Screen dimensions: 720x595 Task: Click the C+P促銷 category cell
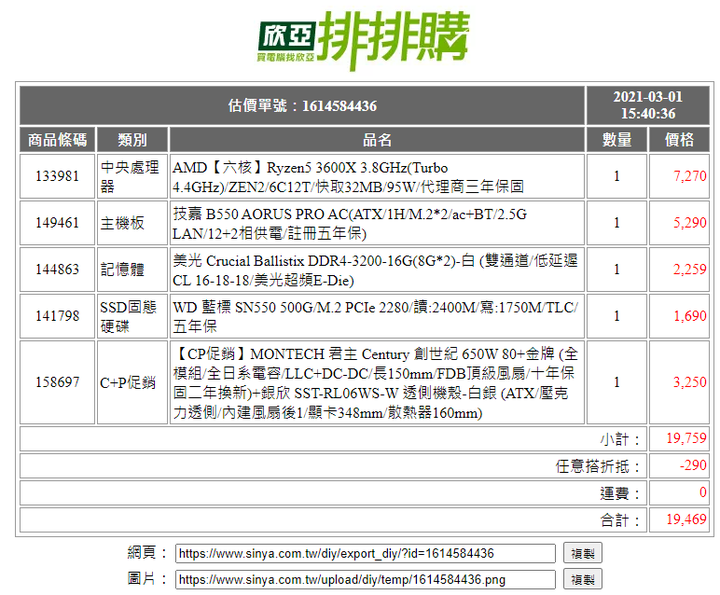(x=132, y=382)
